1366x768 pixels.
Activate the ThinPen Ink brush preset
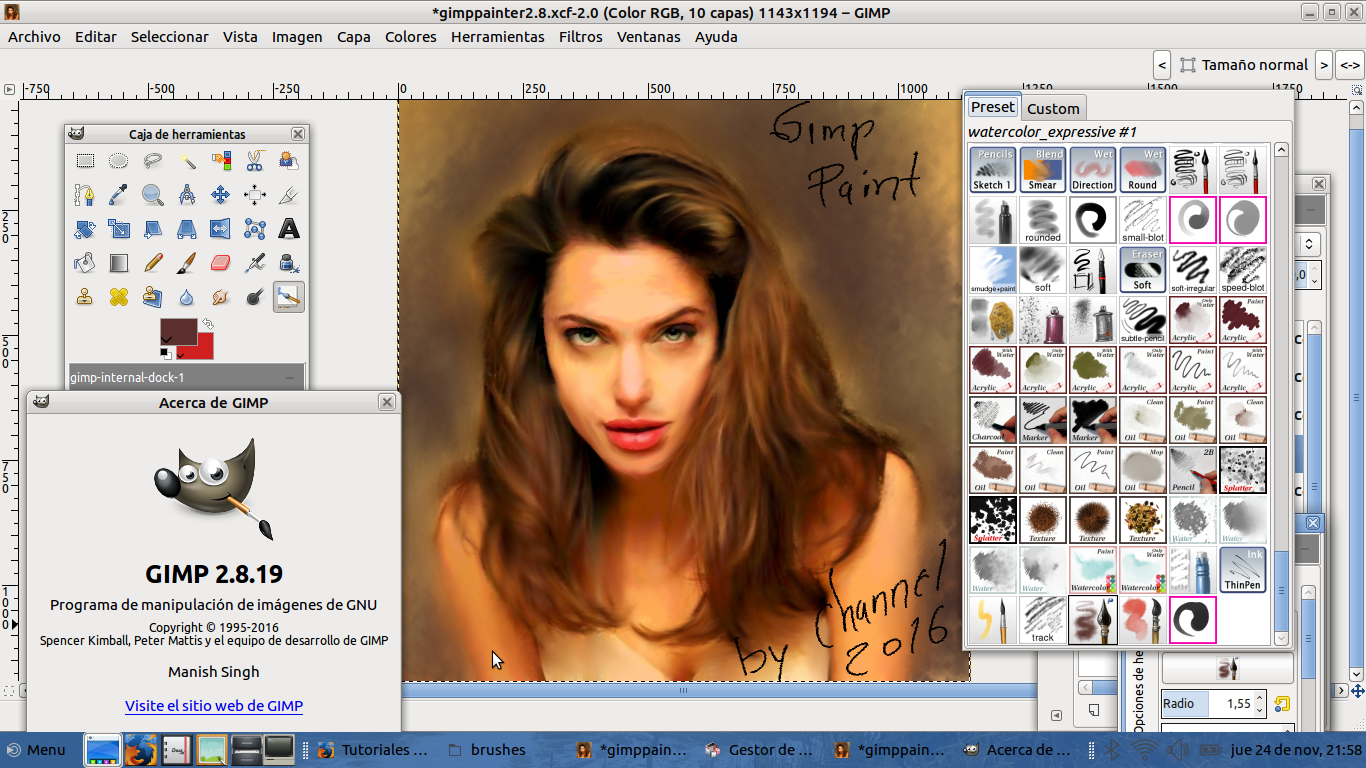(x=1242, y=570)
